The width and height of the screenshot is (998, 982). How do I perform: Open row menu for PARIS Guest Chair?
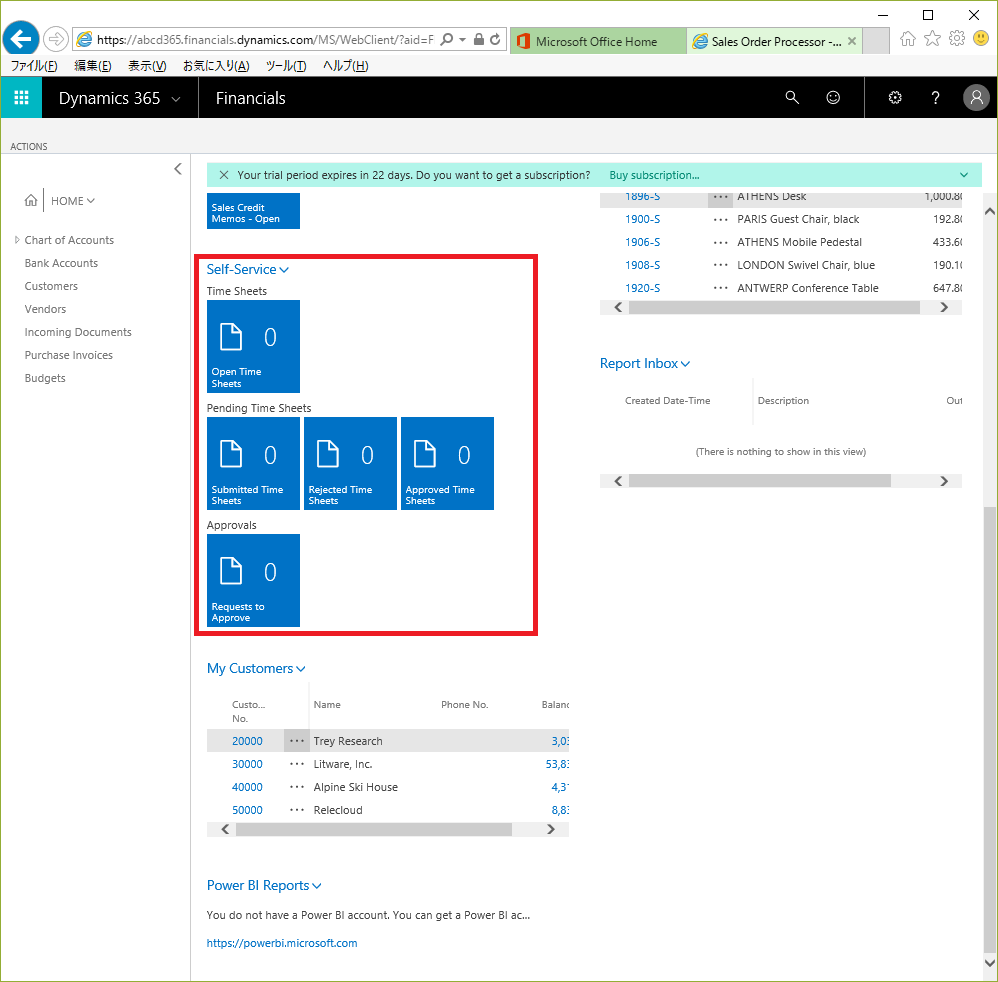tap(720, 219)
